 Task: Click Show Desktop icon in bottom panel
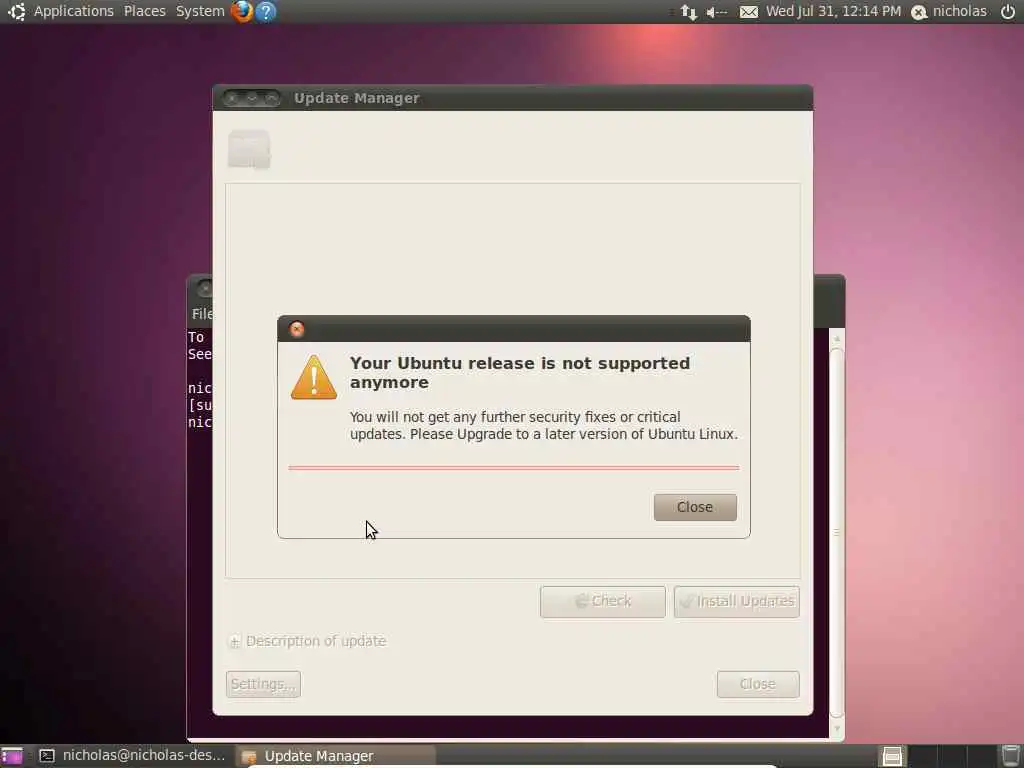pyautogui.click(x=11, y=756)
